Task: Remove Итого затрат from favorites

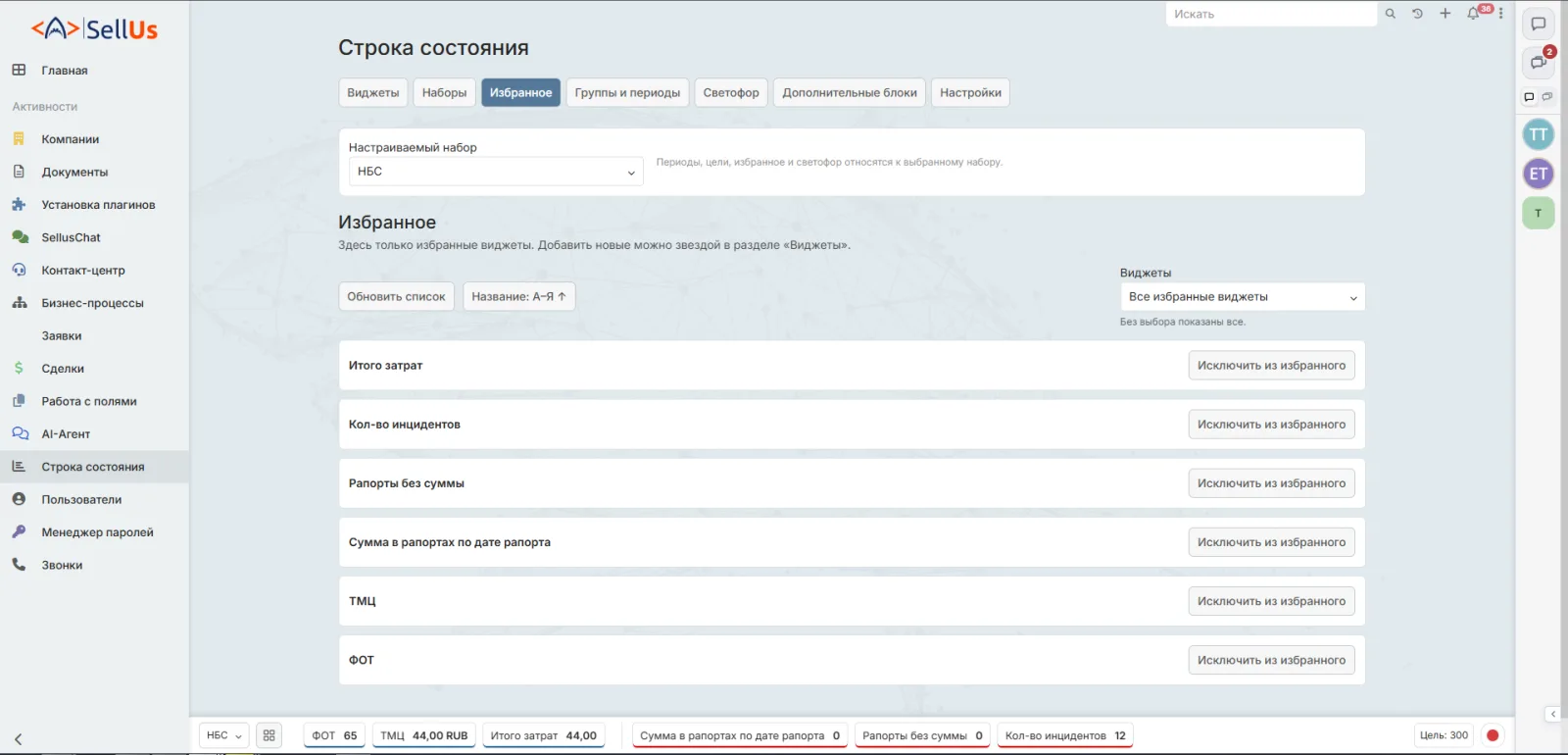Action: (1271, 366)
